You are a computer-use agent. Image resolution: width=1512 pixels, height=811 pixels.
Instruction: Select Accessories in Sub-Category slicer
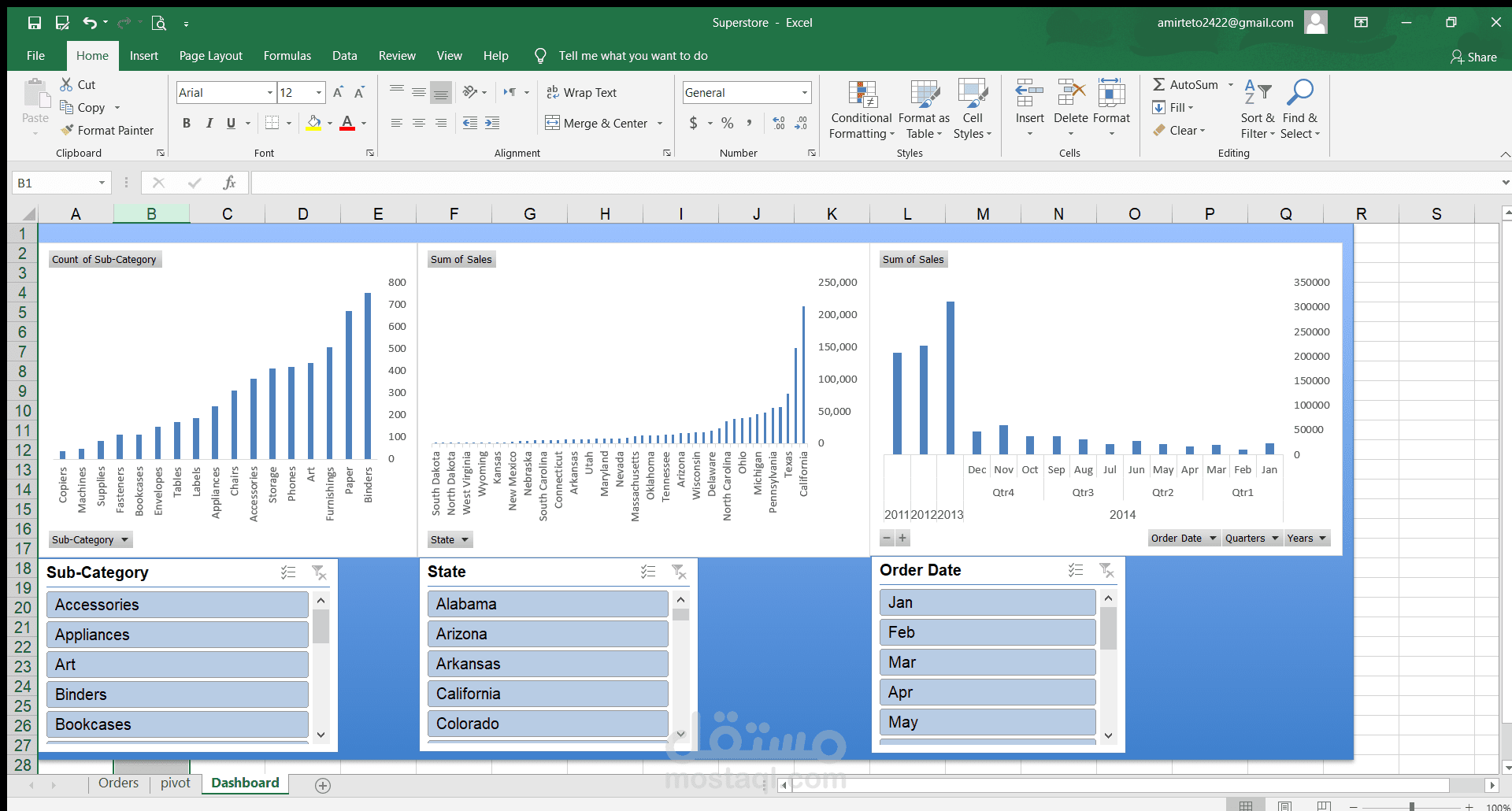(x=177, y=605)
